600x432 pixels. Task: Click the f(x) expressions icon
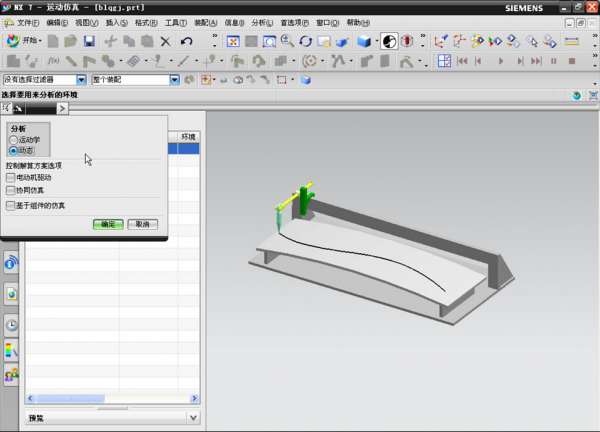pyautogui.click(x=53, y=61)
